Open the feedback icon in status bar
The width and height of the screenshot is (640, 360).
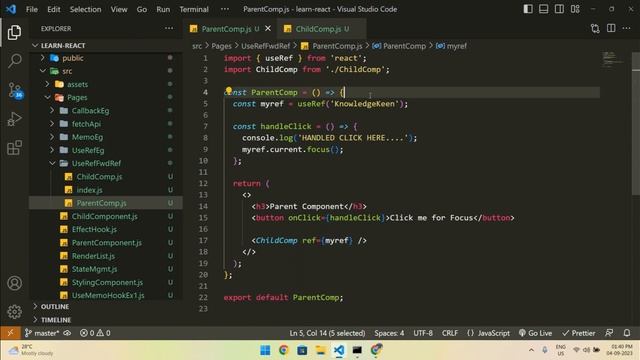coord(609,333)
